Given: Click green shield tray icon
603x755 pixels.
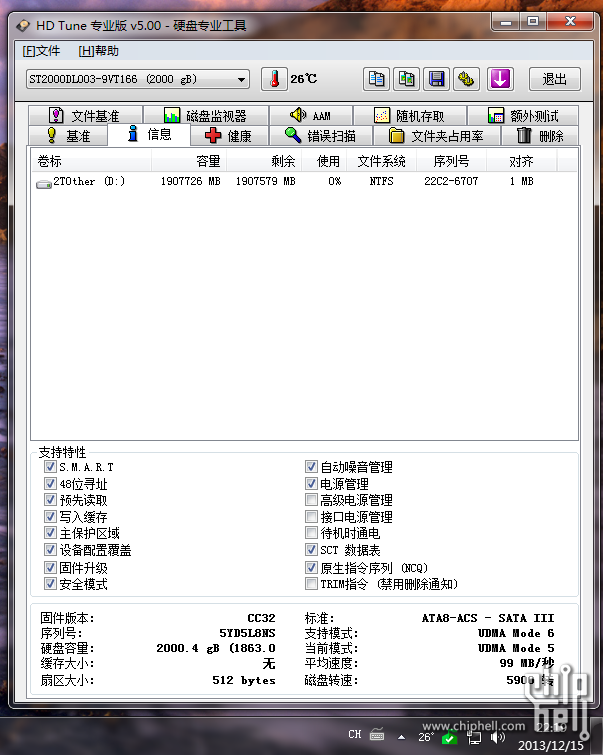Looking at the screenshot, I should [449, 737].
